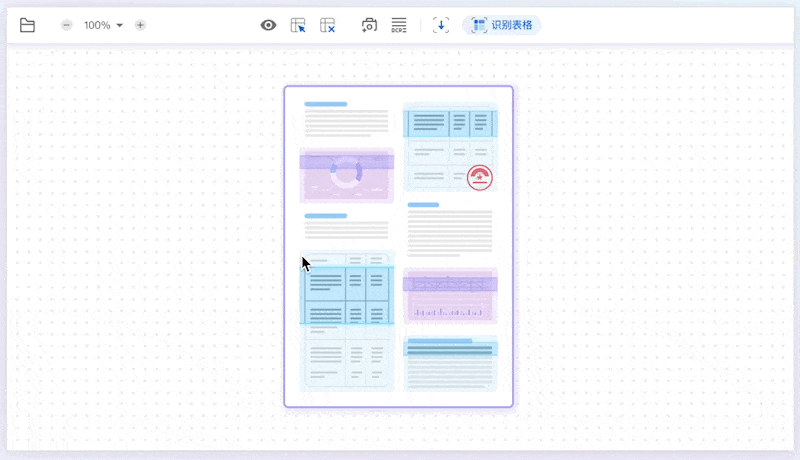Image resolution: width=800 pixels, height=460 pixels.
Task: Select table with cursor icon tool
Action: click(x=298, y=25)
